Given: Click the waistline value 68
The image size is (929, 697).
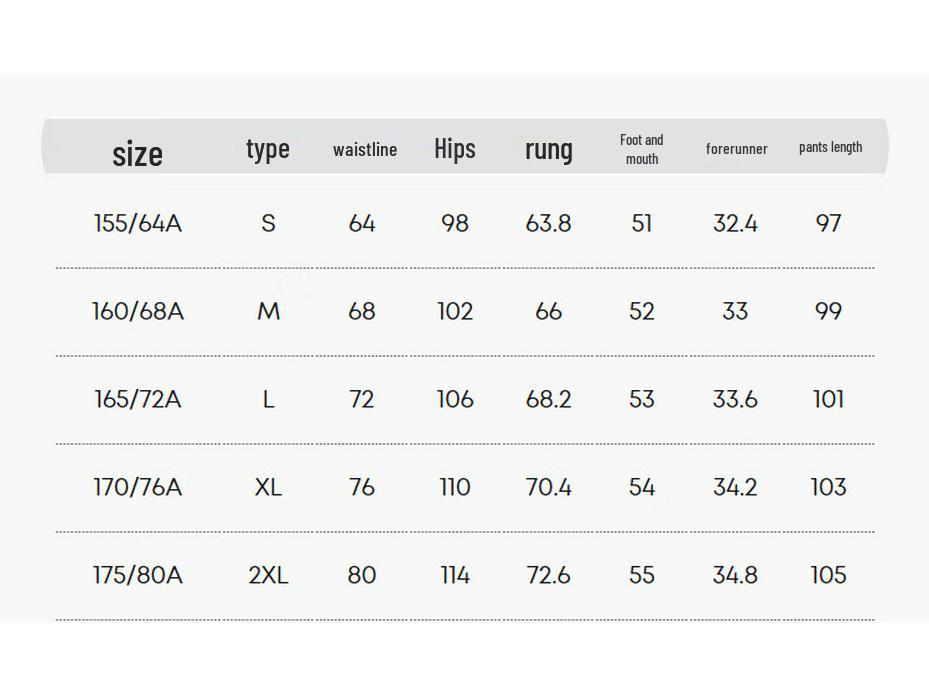Looking at the screenshot, I should pyautogui.click(x=362, y=311).
